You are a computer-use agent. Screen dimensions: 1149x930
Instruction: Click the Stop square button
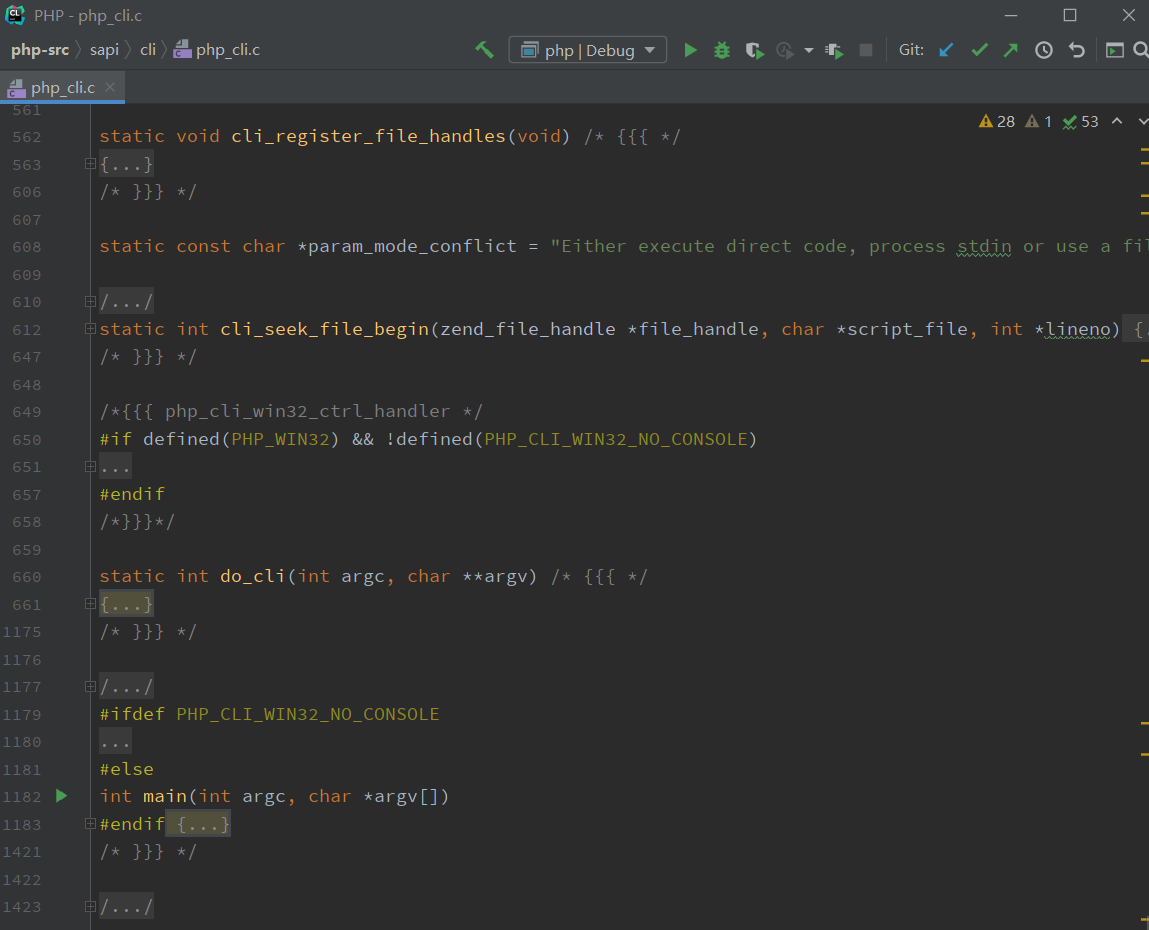point(865,50)
